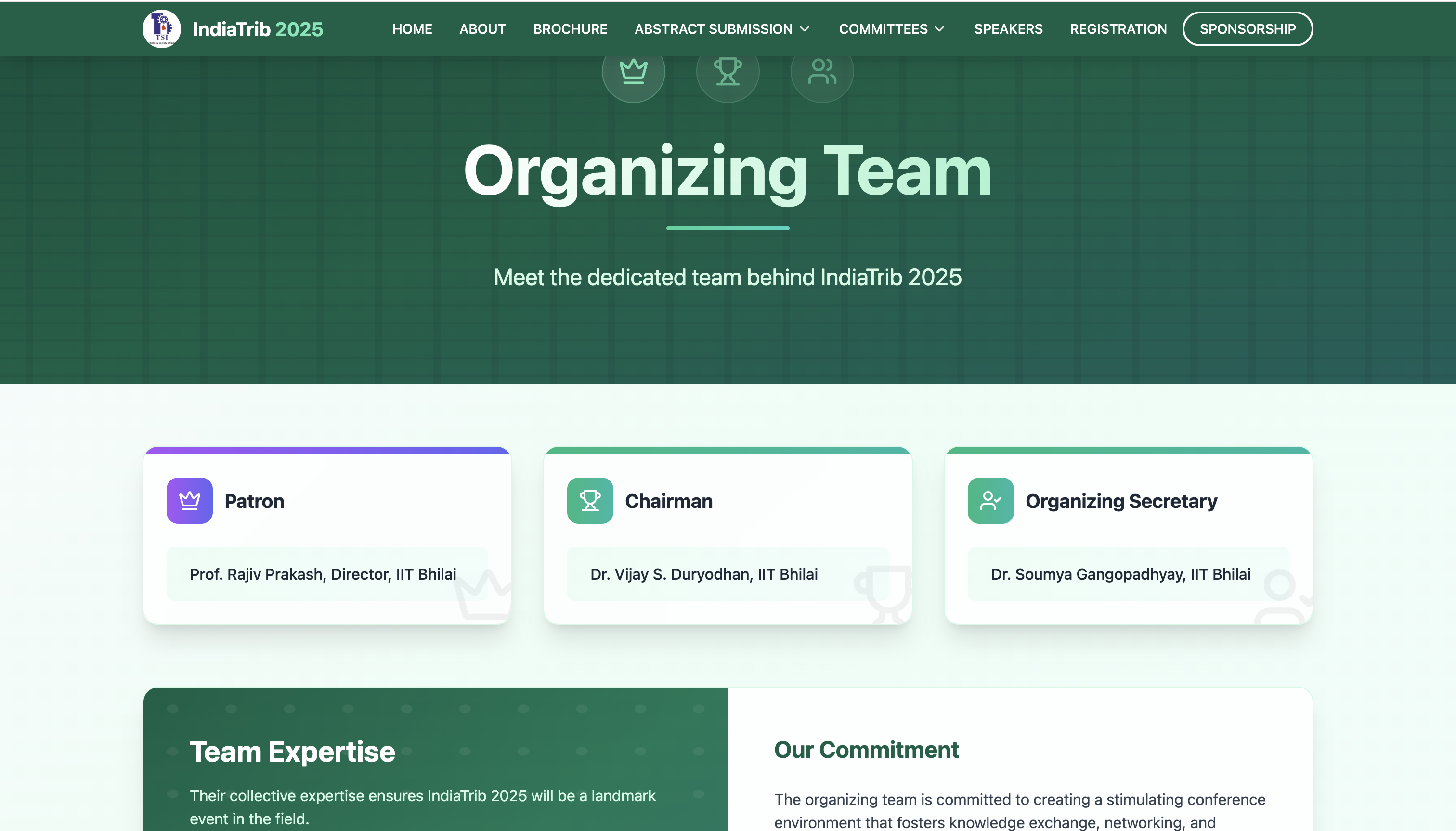Image resolution: width=1456 pixels, height=831 pixels.
Task: Click the 'Their collective expertise ensures' paragraph
Action: pos(423,807)
